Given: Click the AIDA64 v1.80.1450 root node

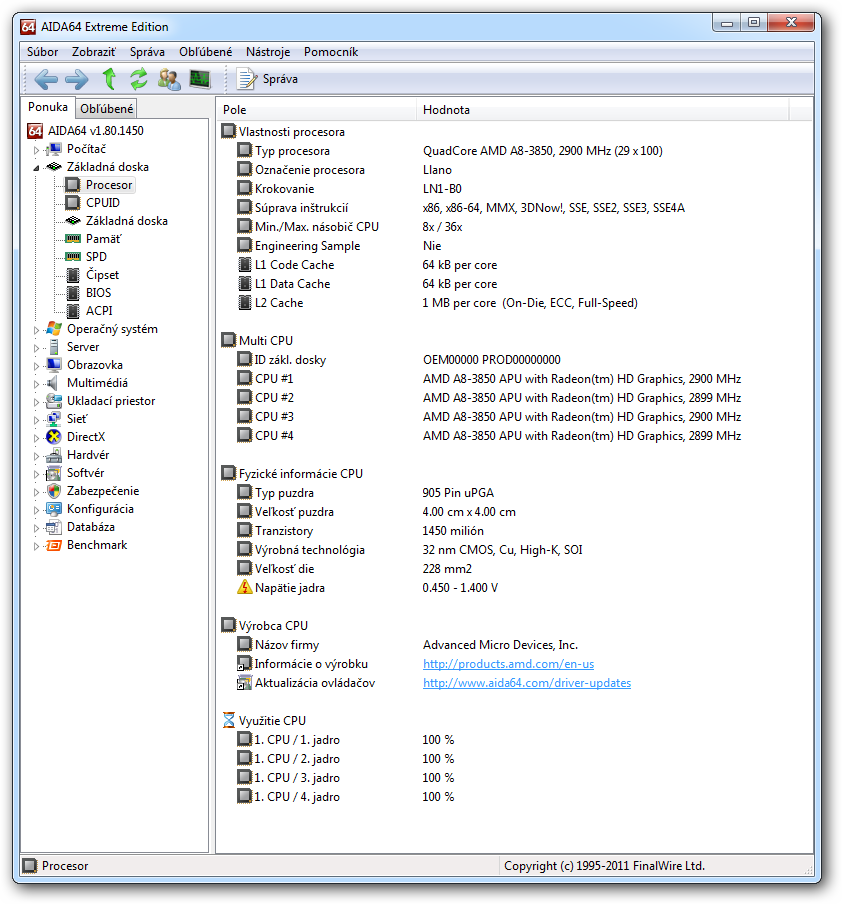Looking at the screenshot, I should [96, 131].
